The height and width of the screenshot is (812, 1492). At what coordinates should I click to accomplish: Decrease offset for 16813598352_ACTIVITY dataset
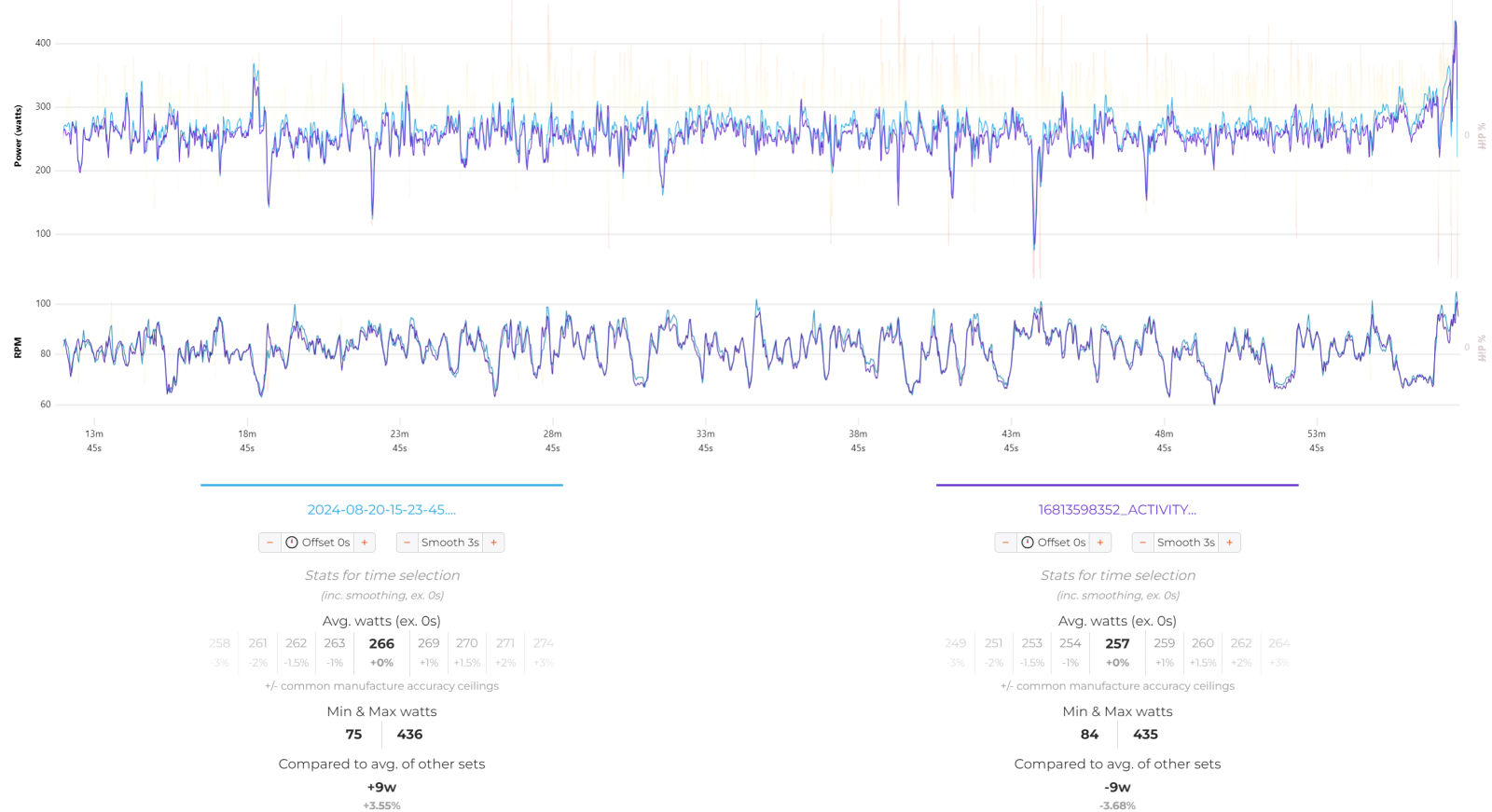pos(1005,543)
